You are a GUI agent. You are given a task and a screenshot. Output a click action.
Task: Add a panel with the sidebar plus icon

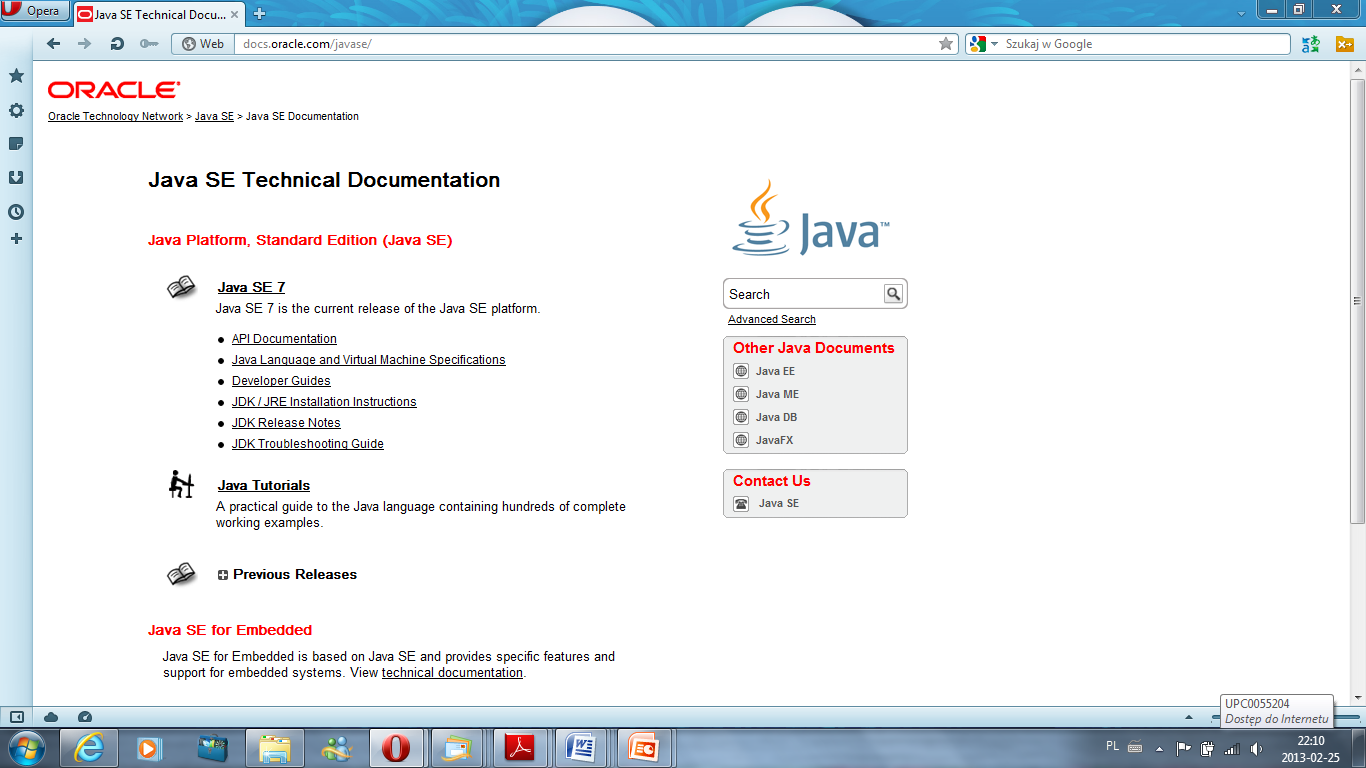(16, 239)
